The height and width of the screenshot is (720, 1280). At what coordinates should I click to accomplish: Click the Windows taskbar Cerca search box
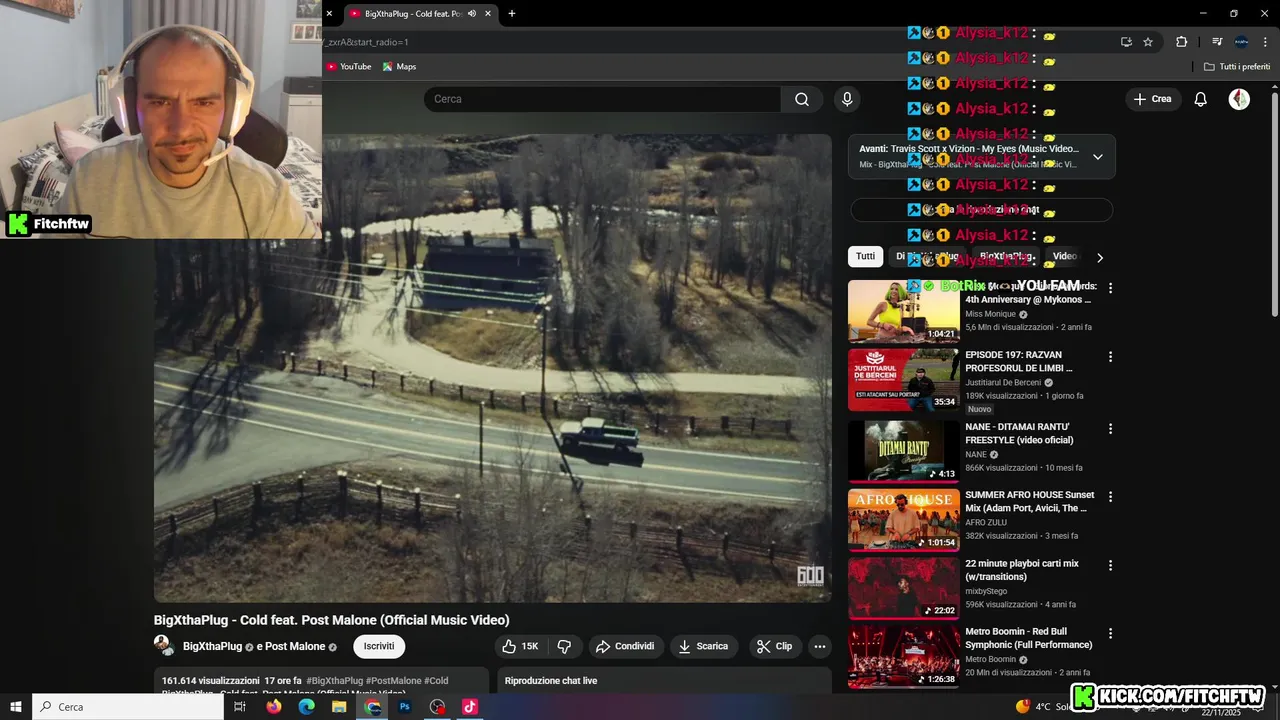tap(128, 707)
